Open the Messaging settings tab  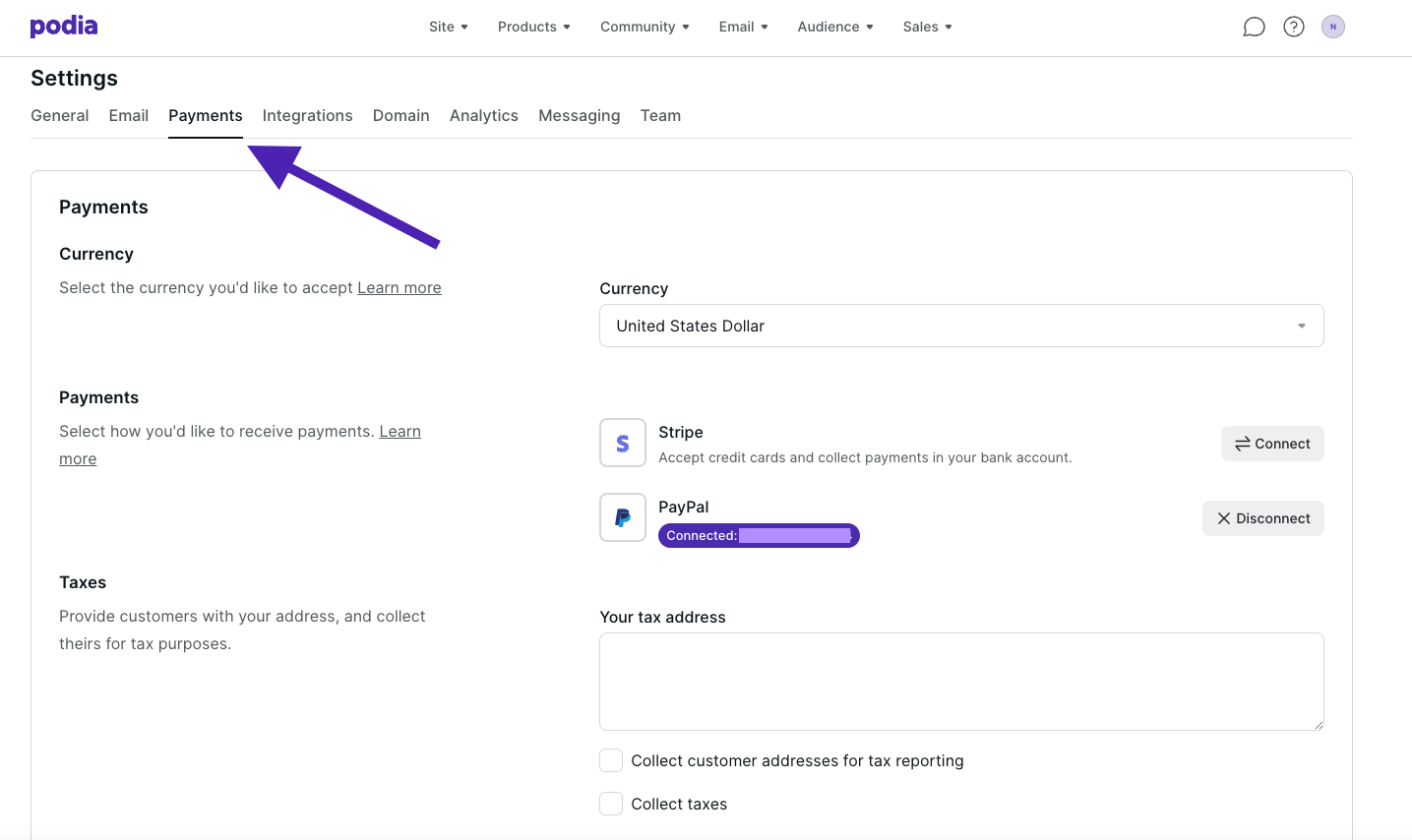point(579,115)
